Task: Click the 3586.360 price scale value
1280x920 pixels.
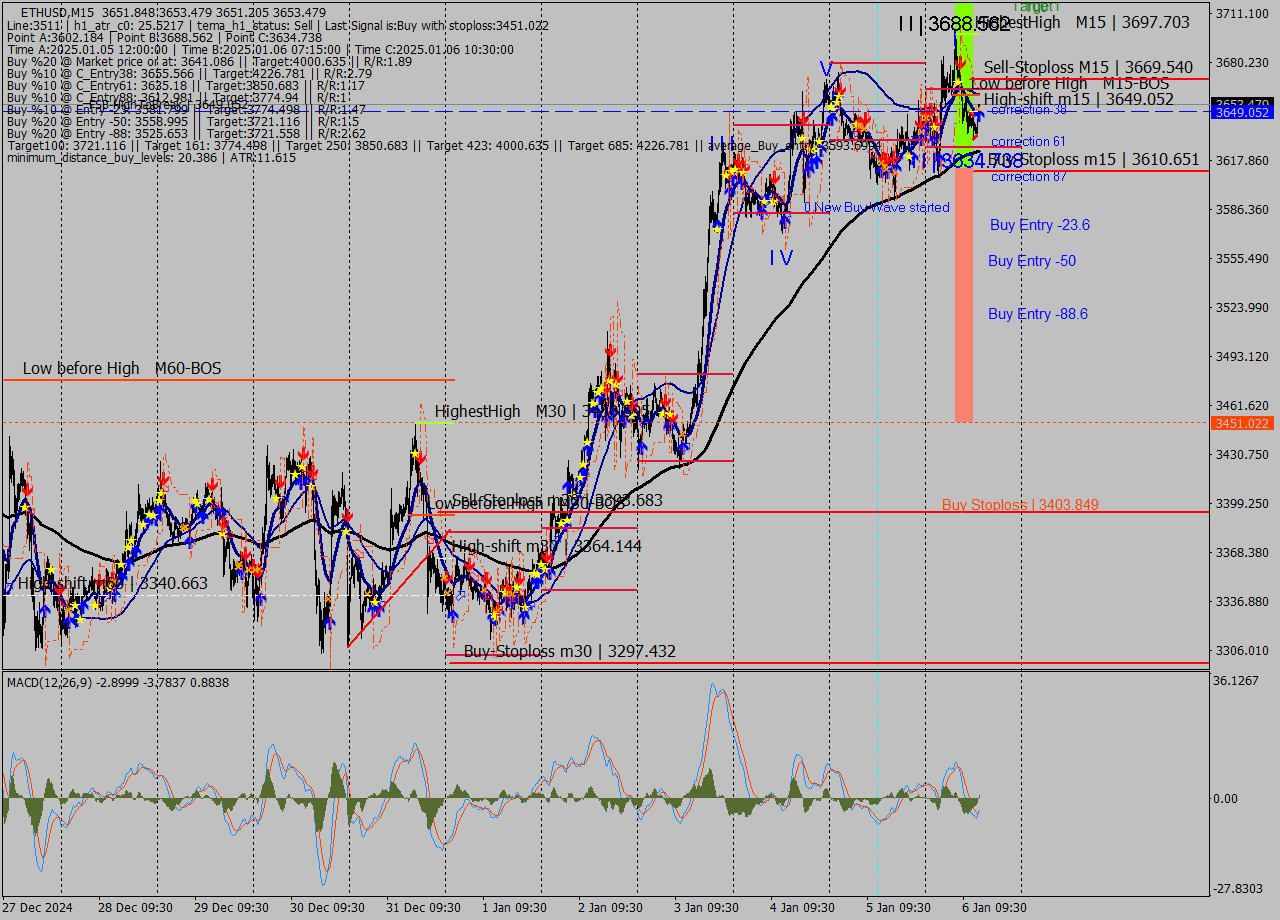Action: pos(1242,209)
